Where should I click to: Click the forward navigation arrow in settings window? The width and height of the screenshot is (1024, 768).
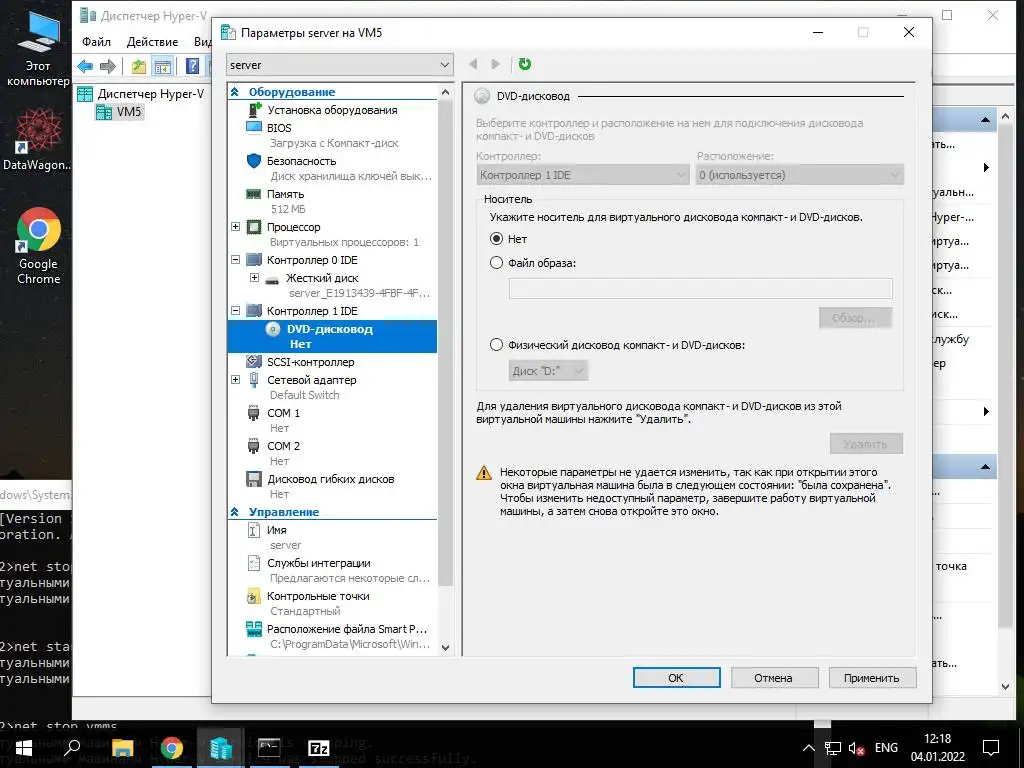click(495, 64)
